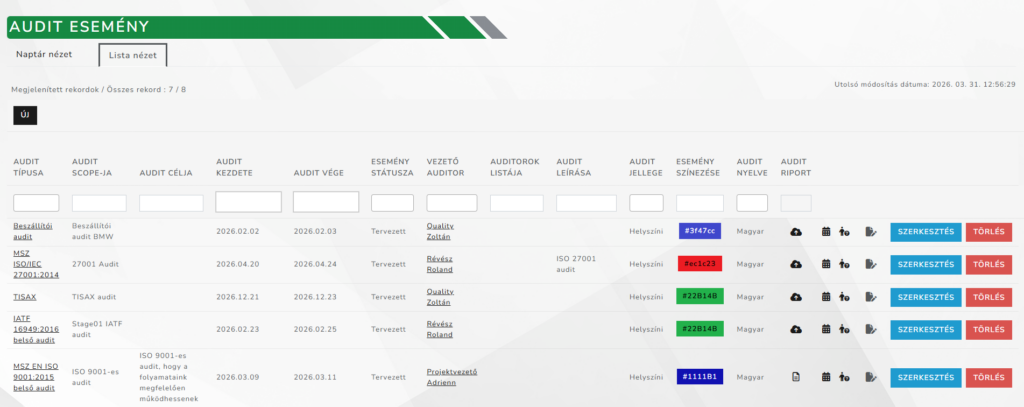Viewport: 1024px width, 407px height.
Task: Click Szerkesztés for IATF 16949:2016 row
Action: 925,330
